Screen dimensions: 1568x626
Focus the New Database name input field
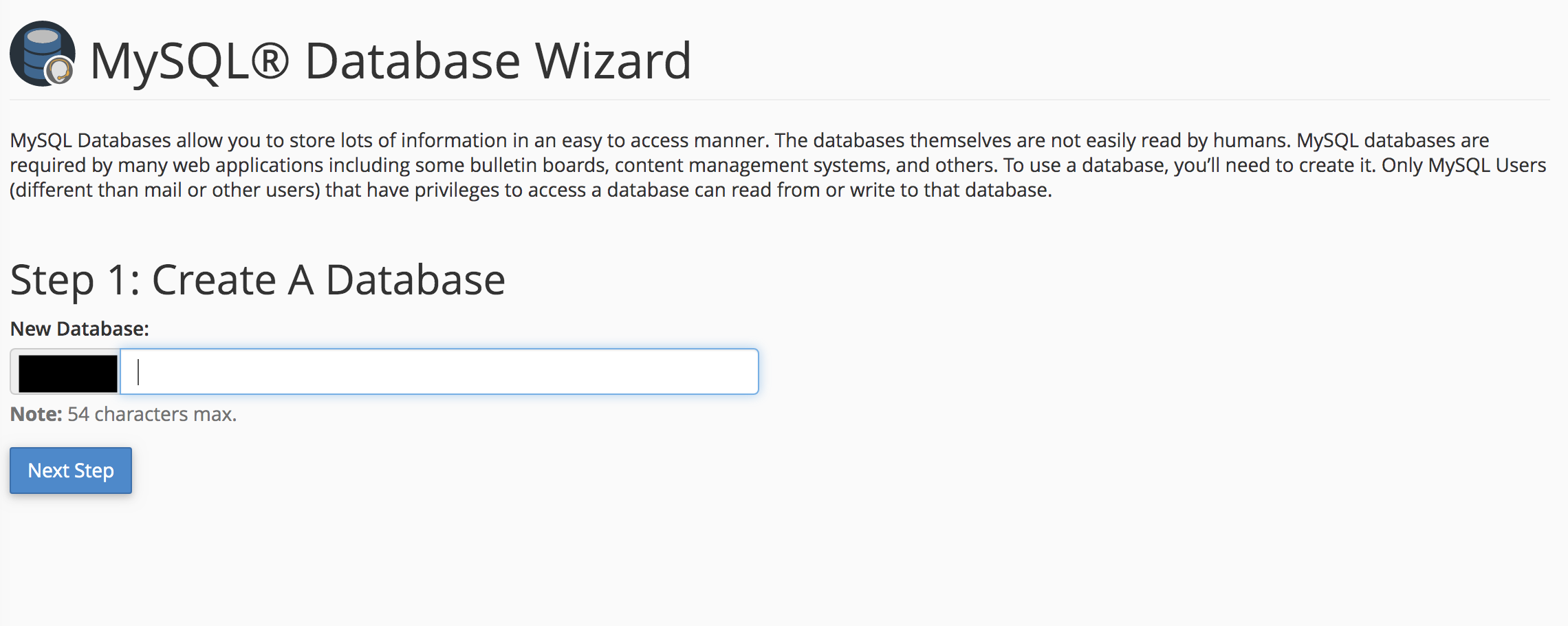[439, 371]
